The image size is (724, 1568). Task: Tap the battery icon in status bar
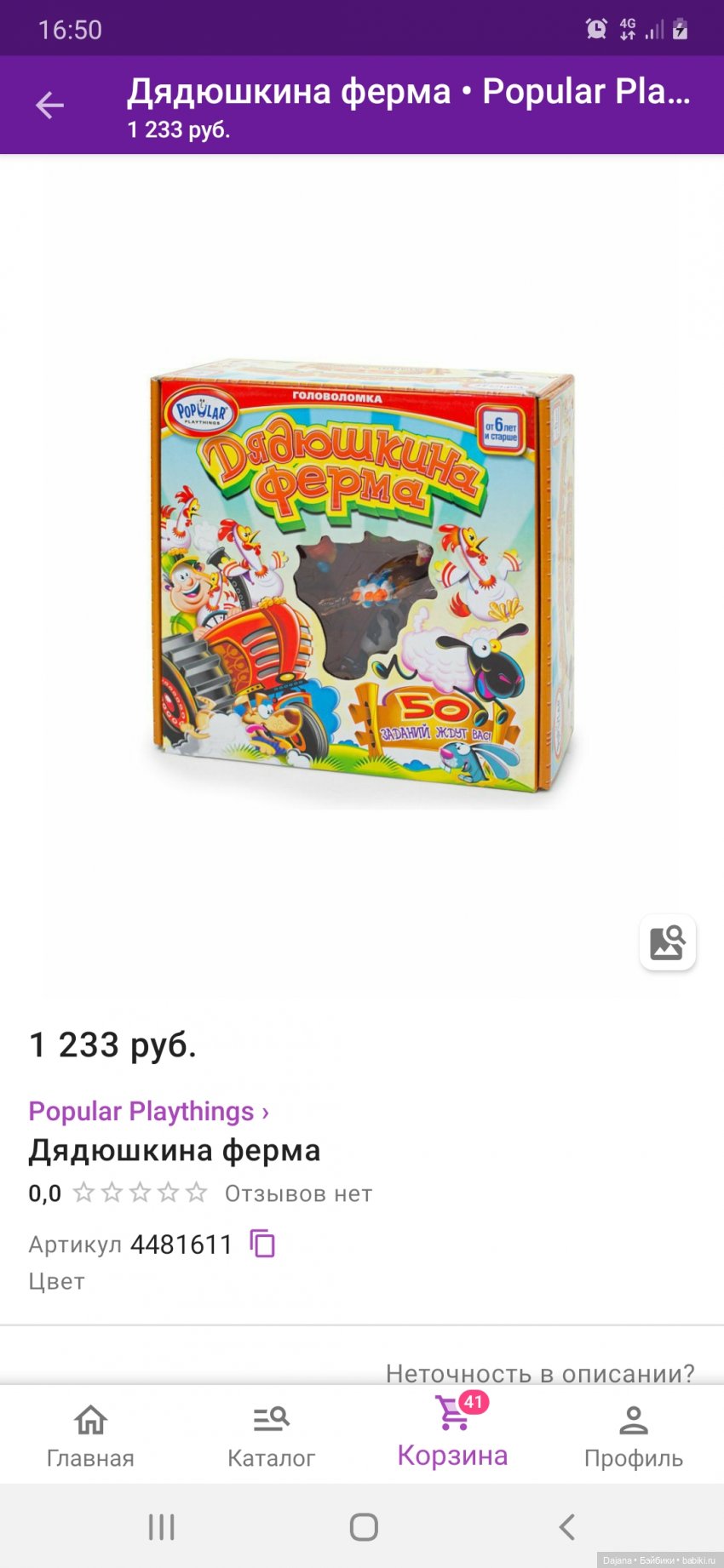[680, 30]
